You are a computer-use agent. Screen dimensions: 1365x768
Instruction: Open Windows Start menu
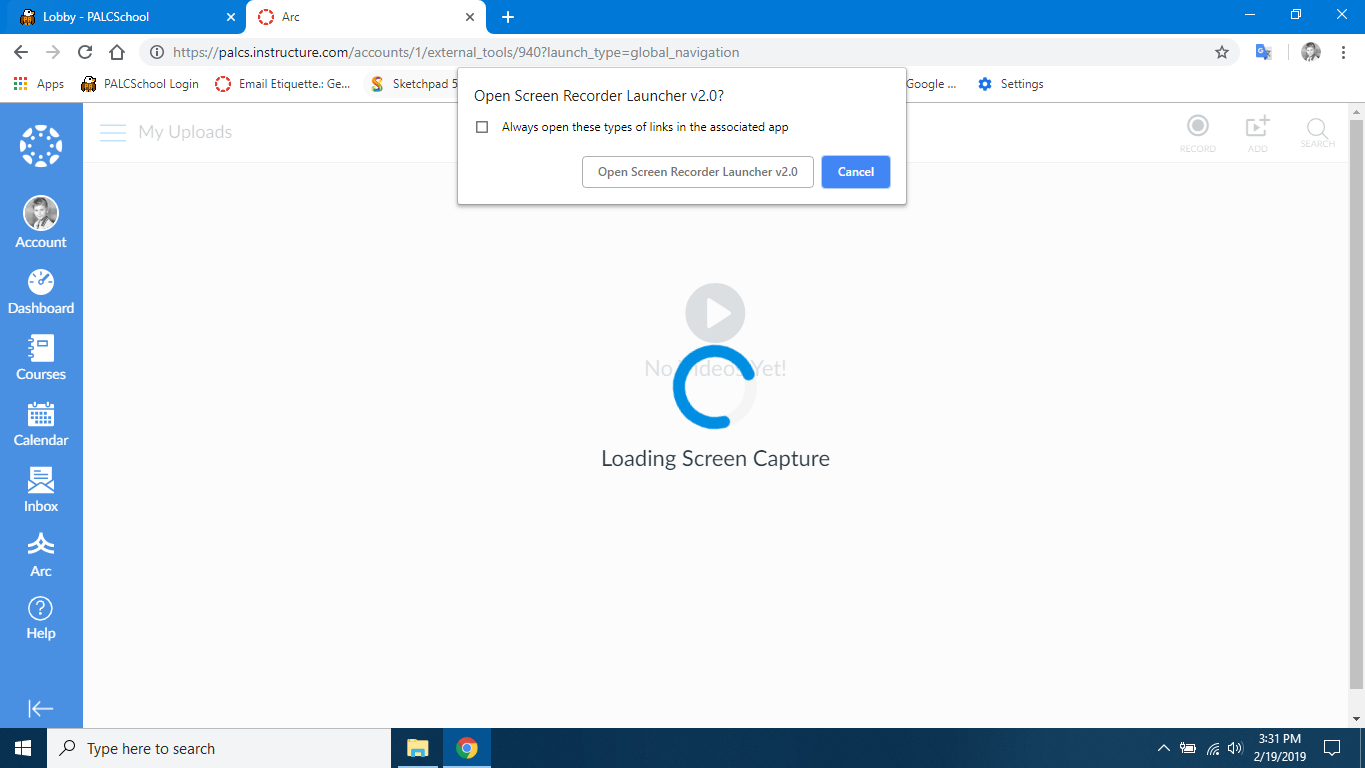coord(23,748)
